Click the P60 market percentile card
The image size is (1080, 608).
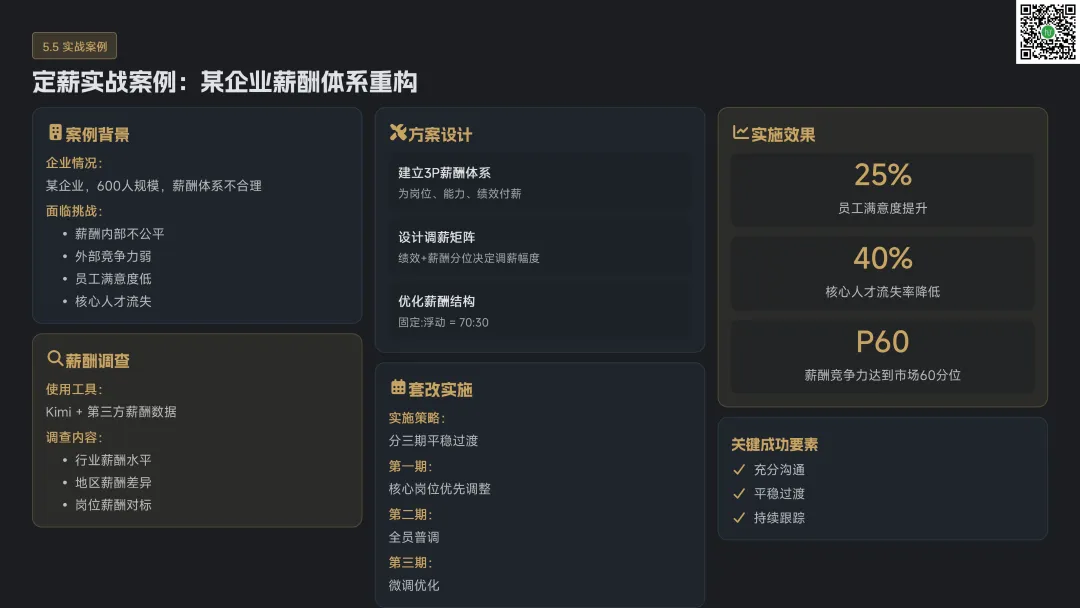(x=882, y=356)
